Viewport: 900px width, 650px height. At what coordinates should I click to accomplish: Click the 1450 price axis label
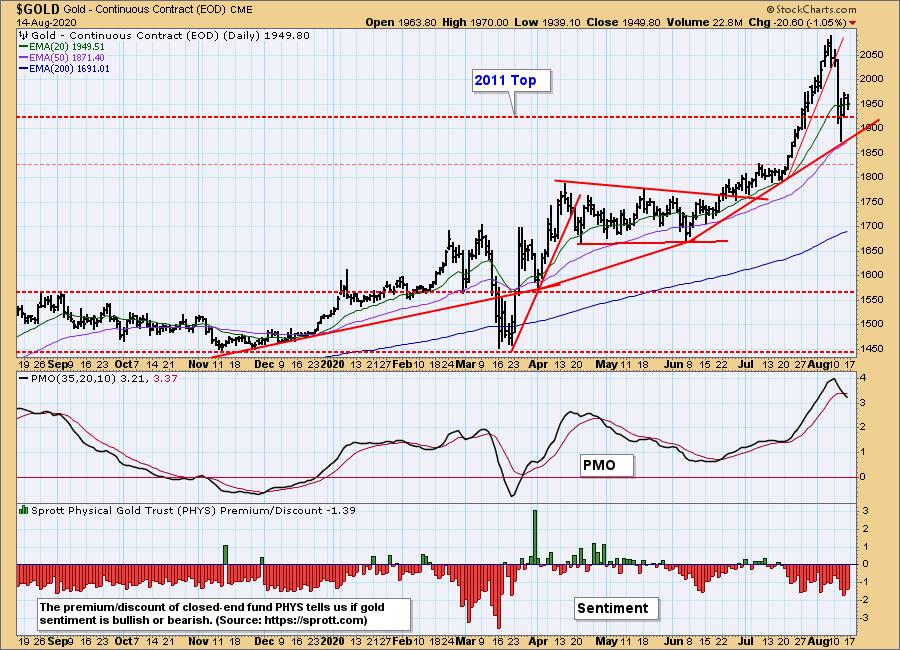[872, 348]
